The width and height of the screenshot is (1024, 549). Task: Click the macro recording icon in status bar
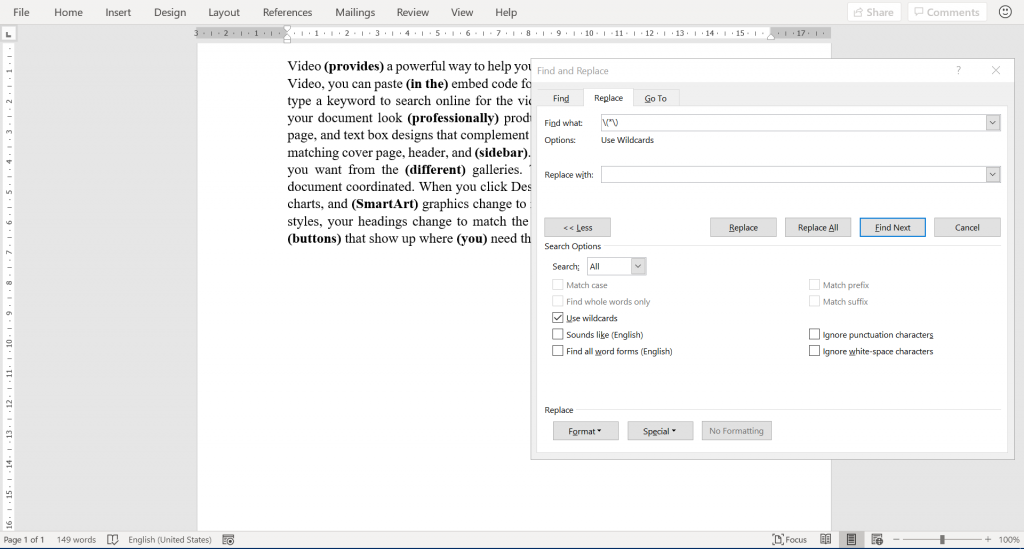[228, 540]
